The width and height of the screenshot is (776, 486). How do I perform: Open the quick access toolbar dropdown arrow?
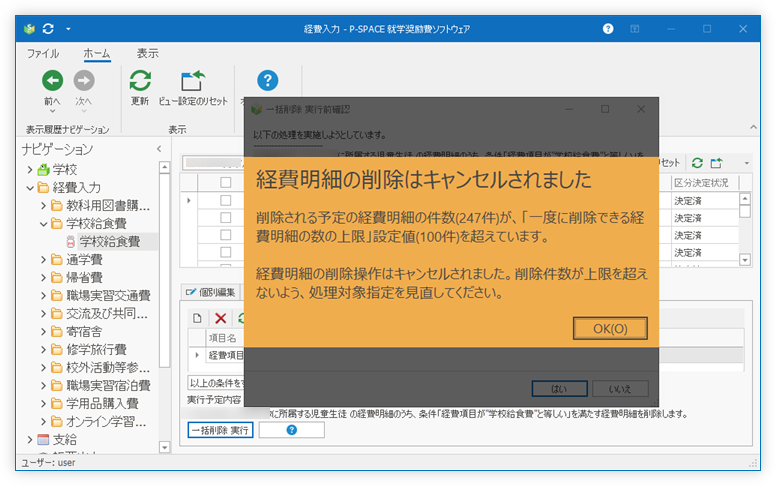tap(68, 29)
